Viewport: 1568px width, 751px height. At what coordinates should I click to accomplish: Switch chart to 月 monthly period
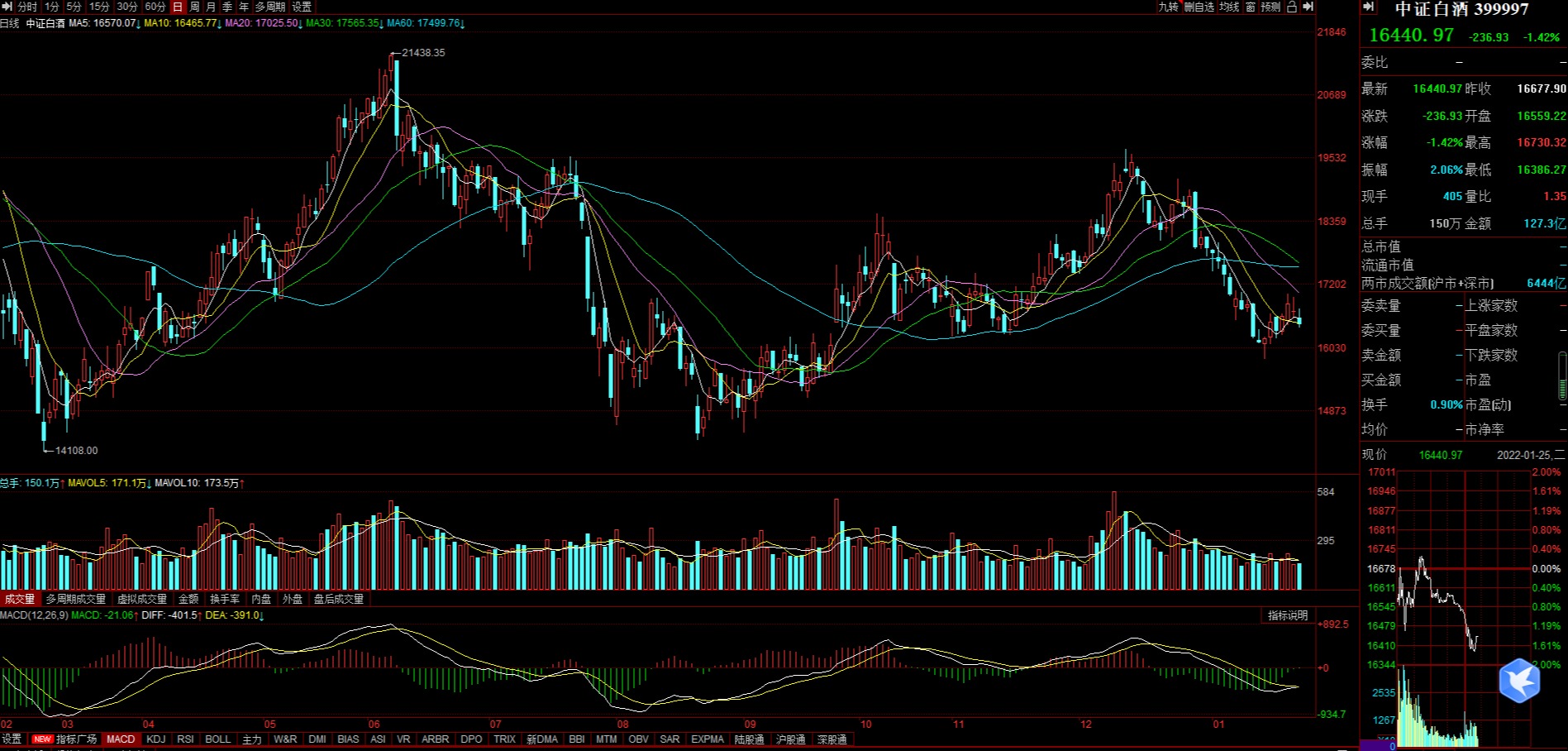211,7
